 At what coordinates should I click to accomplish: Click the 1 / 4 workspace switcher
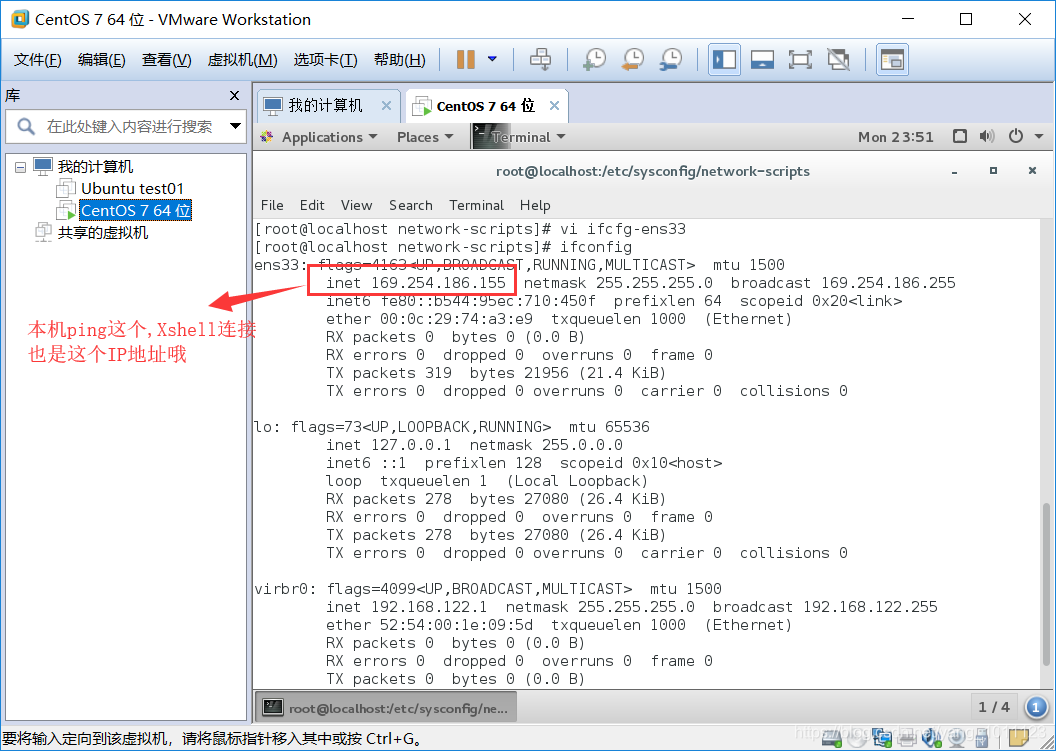point(994,707)
